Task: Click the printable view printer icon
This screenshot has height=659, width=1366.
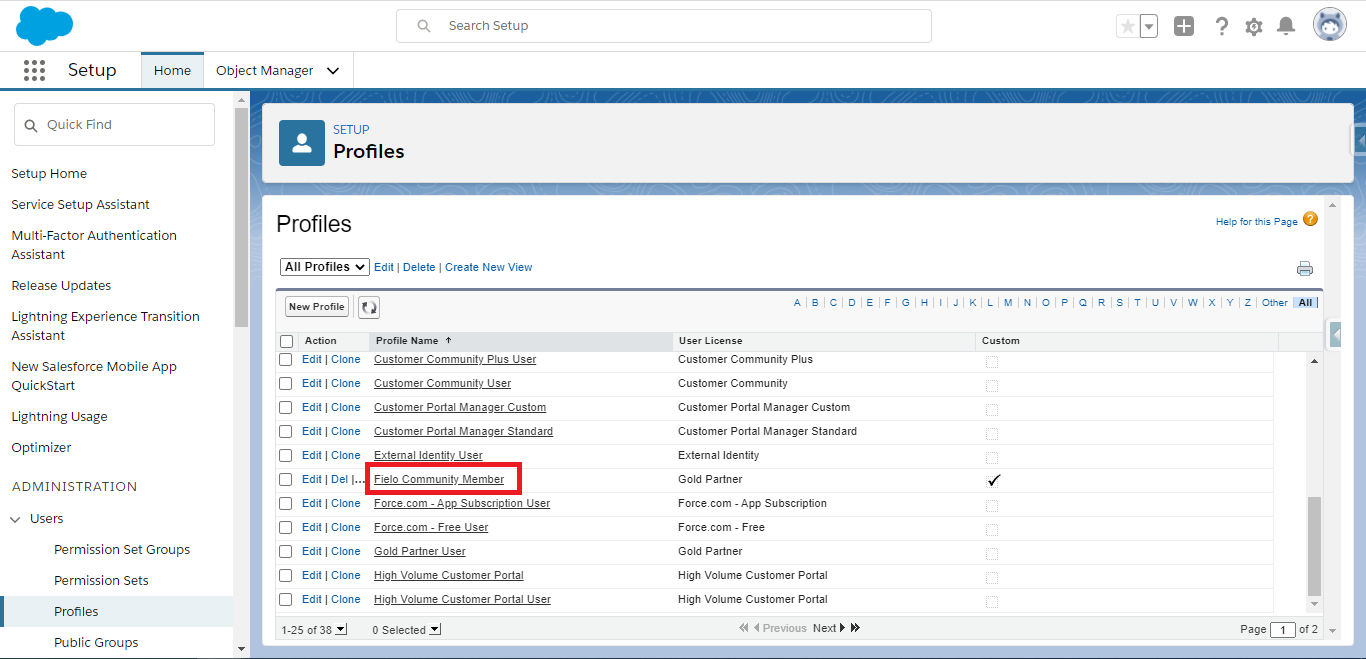Action: (1305, 268)
